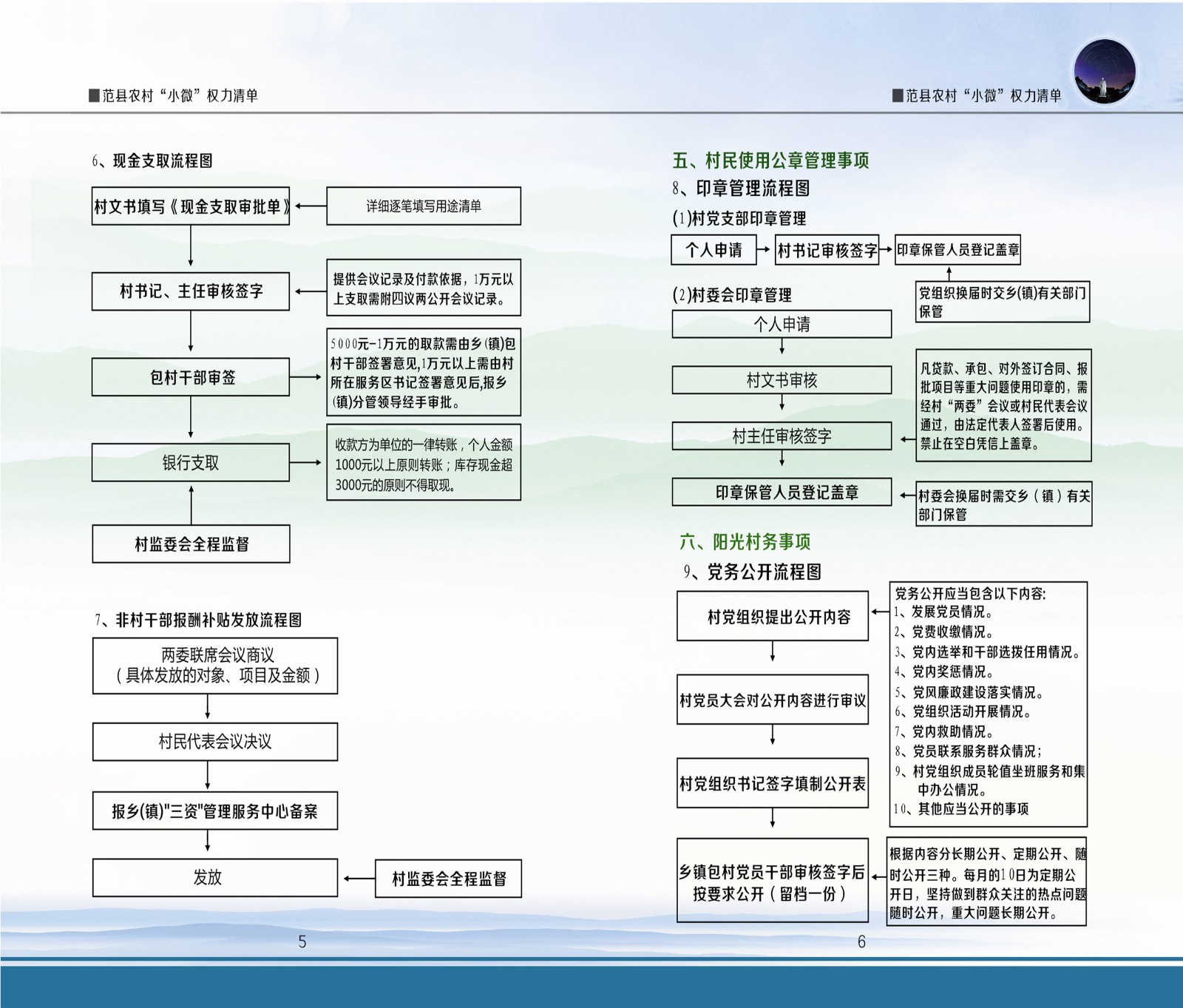Viewport: 1183px width, 1008px height.
Task: Click list item 4、党内奖惩情况
Action: (943, 672)
